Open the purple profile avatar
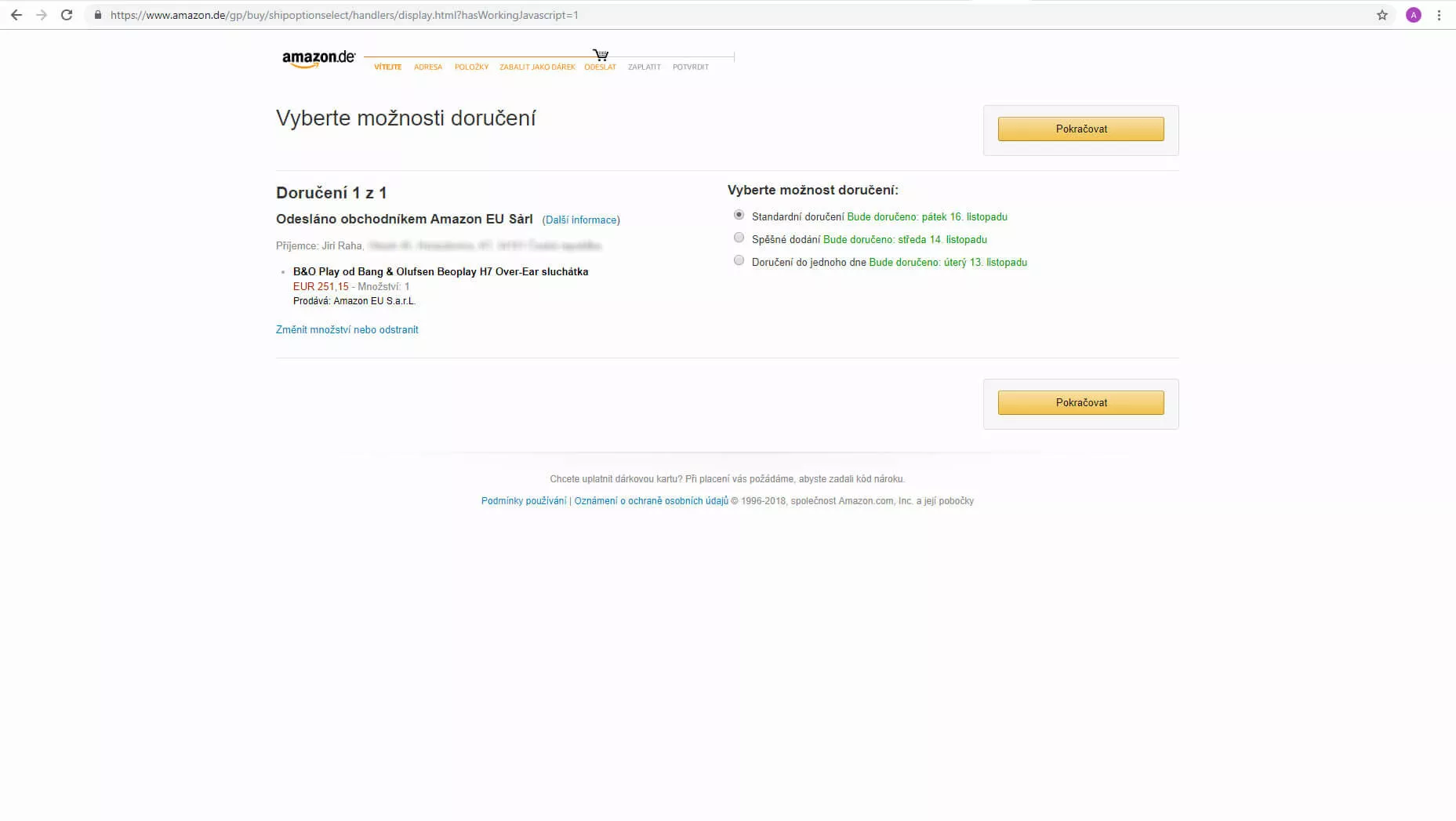1456x821 pixels. tap(1414, 15)
